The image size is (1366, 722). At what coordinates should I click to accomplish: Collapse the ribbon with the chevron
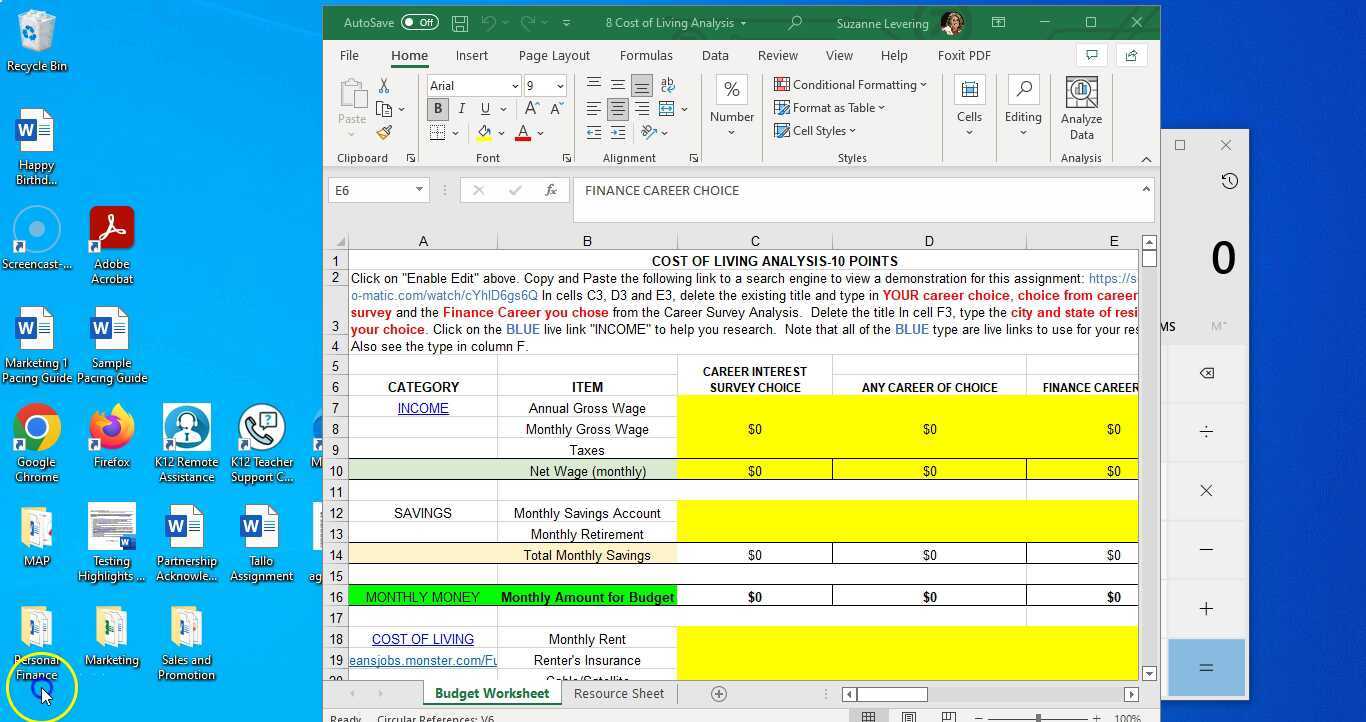tap(1147, 158)
